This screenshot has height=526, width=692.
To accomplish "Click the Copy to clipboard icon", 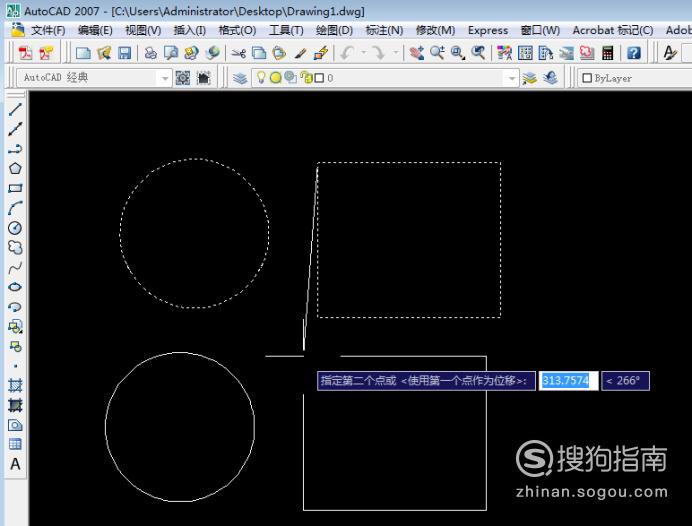I will [x=259, y=53].
